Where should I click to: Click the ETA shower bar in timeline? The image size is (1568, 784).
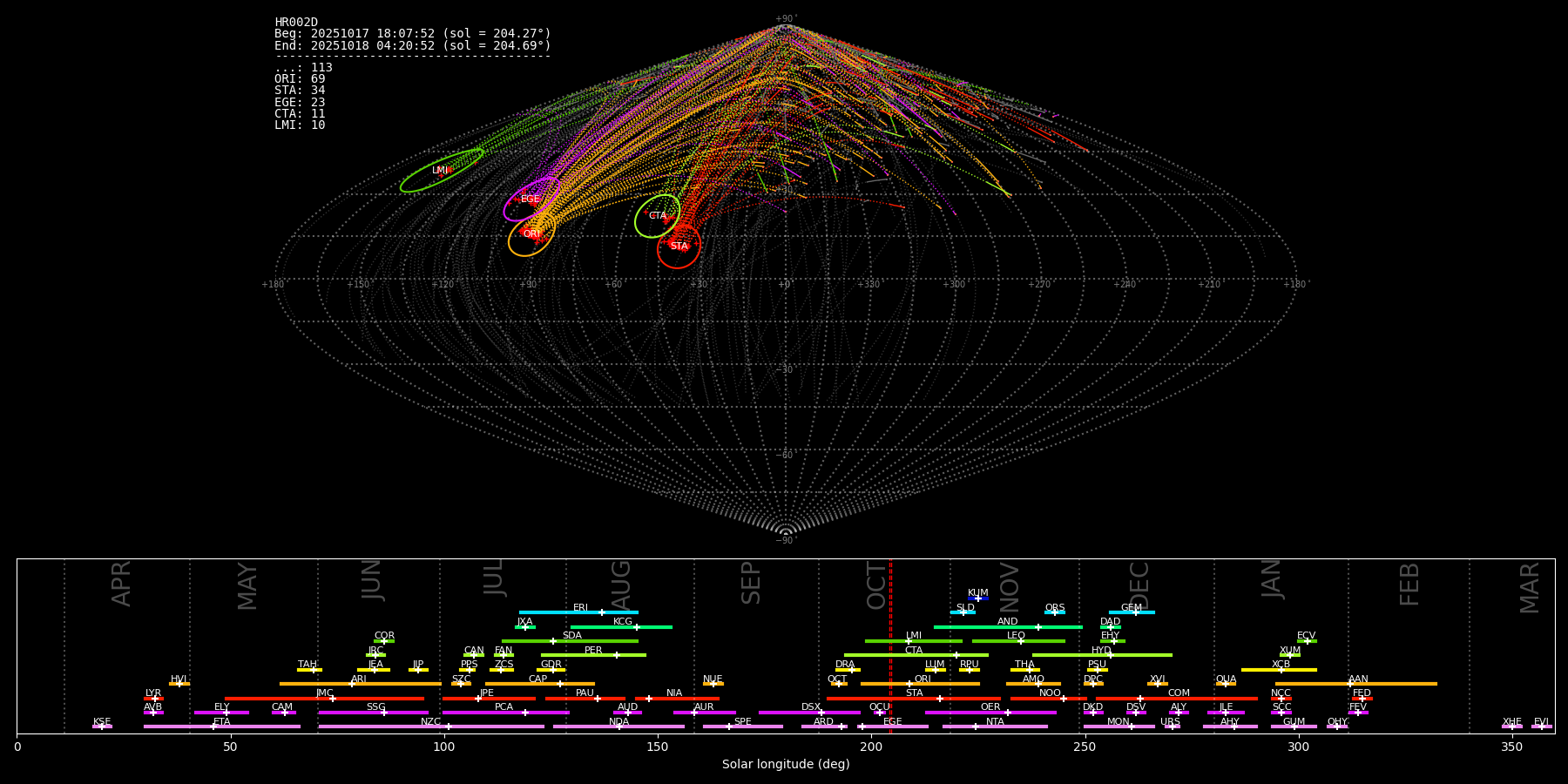[x=222, y=727]
